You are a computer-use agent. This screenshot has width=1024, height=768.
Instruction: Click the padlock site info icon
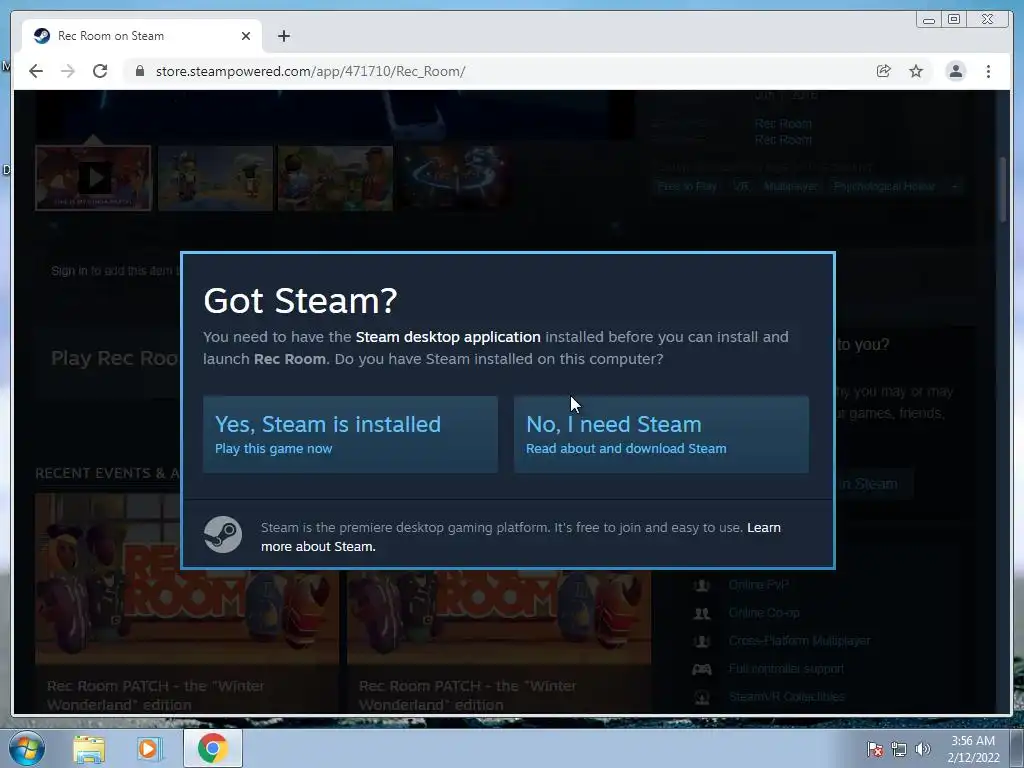(x=139, y=71)
